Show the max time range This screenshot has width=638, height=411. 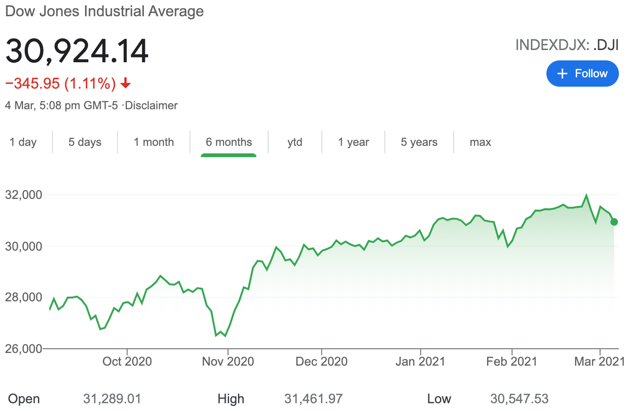(x=481, y=142)
